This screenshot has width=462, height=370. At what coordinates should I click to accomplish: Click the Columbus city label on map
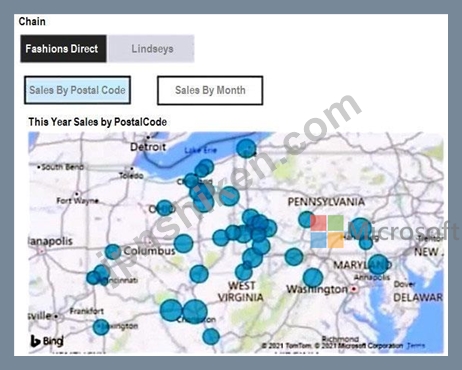click(149, 251)
